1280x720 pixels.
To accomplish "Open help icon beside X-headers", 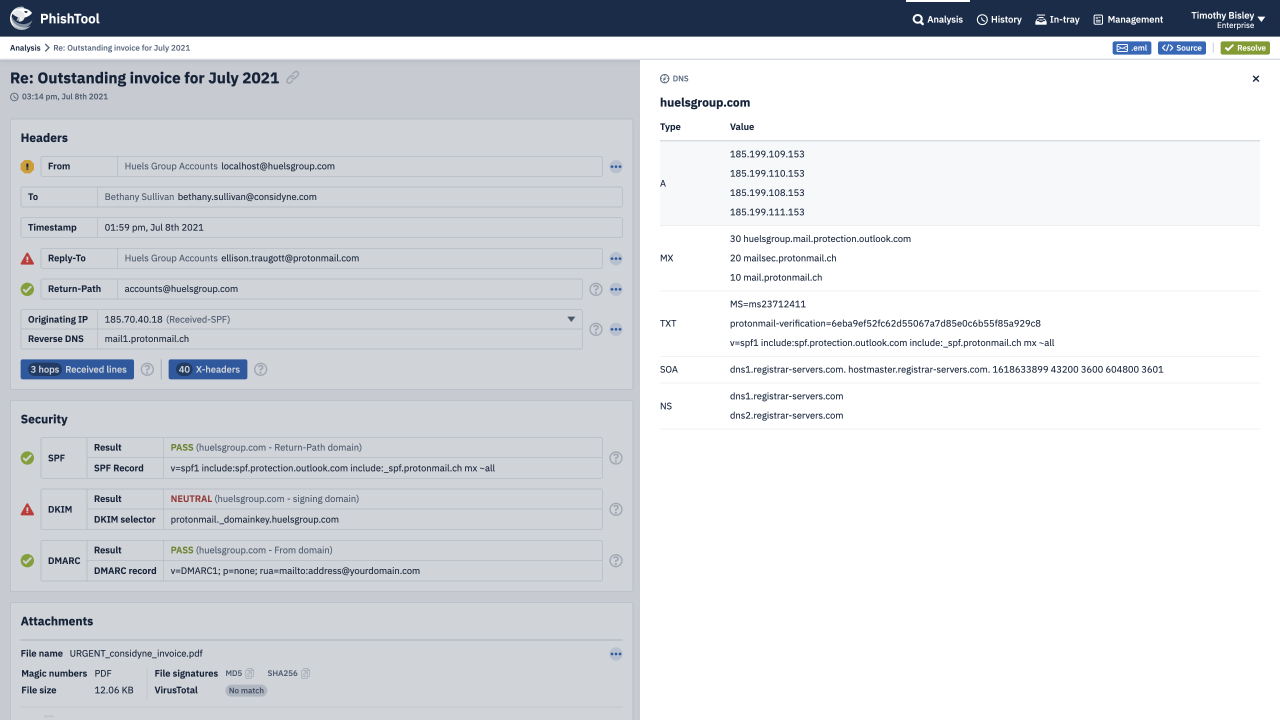I will tap(260, 369).
